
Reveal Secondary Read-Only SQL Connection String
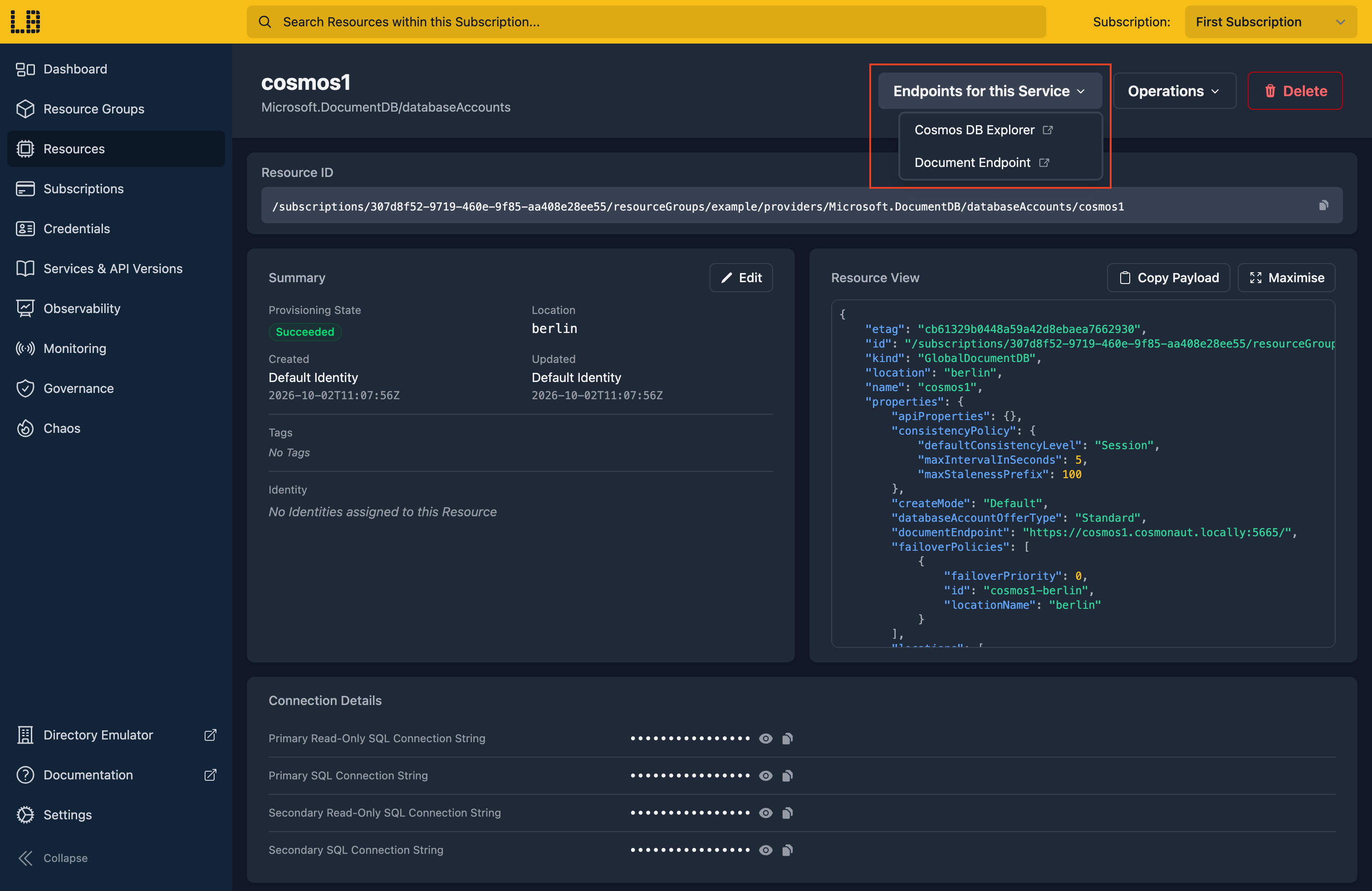coord(765,813)
